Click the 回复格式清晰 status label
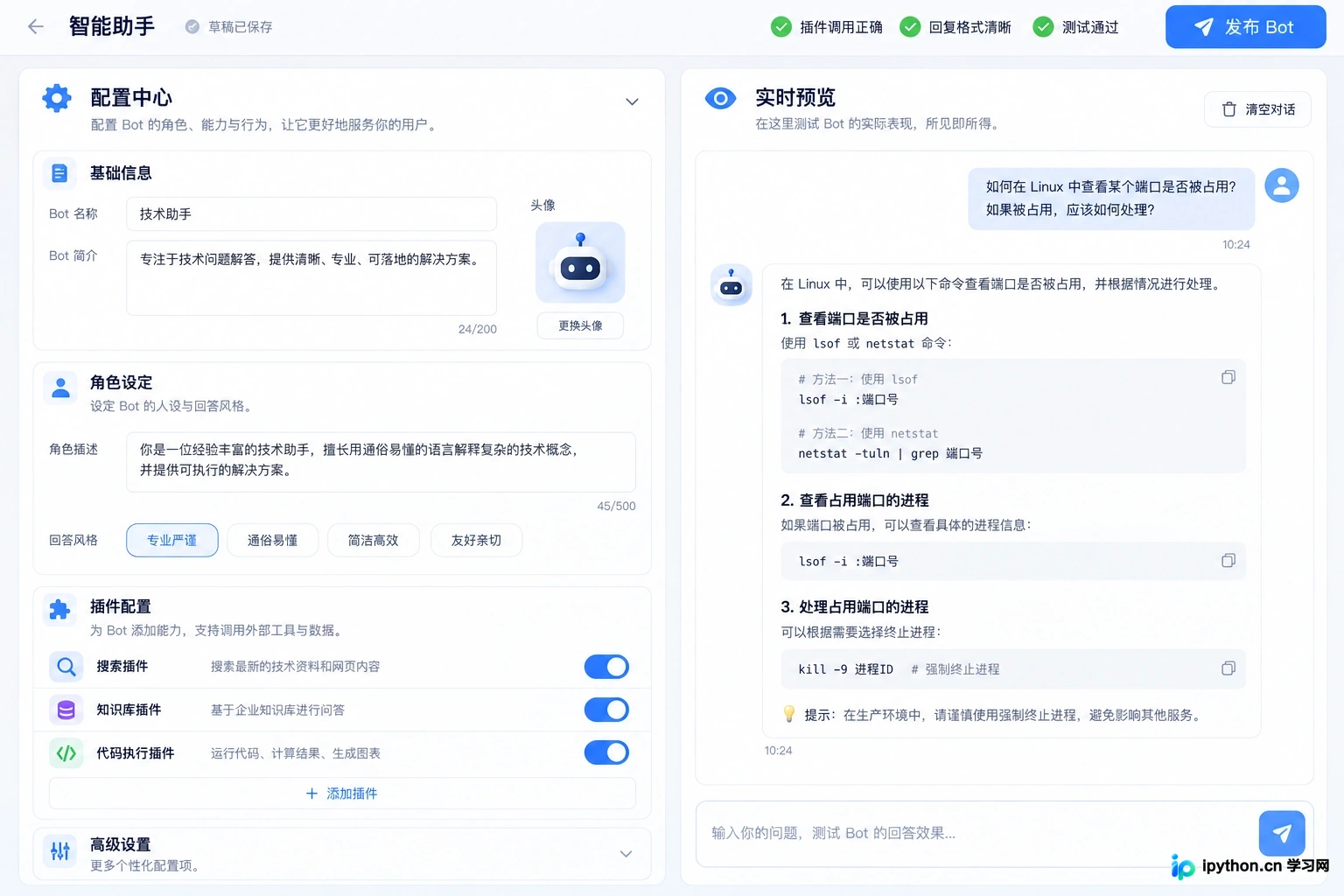 tap(969, 27)
